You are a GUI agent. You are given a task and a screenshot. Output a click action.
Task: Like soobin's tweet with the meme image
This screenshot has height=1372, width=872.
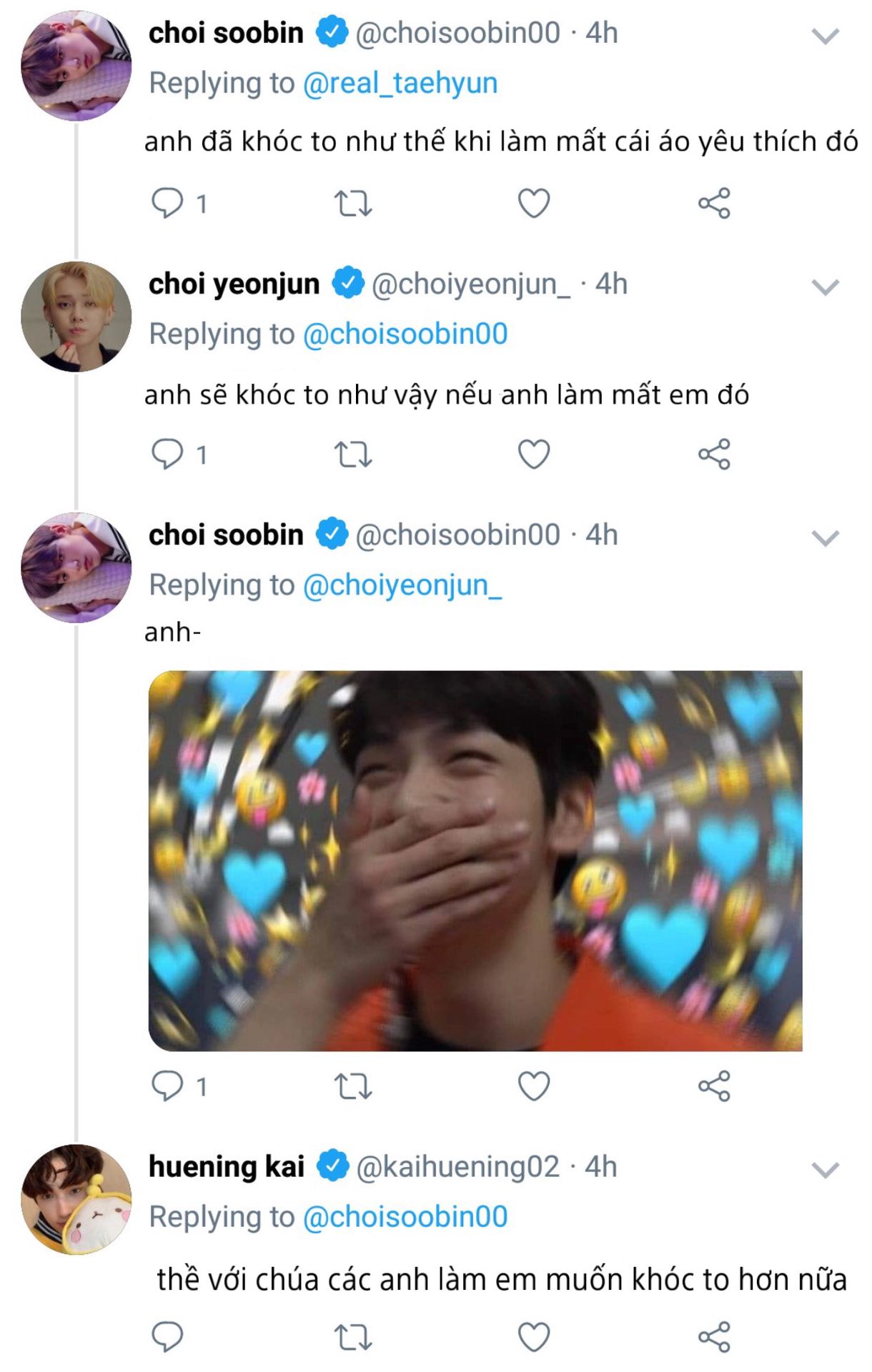coord(534,1086)
